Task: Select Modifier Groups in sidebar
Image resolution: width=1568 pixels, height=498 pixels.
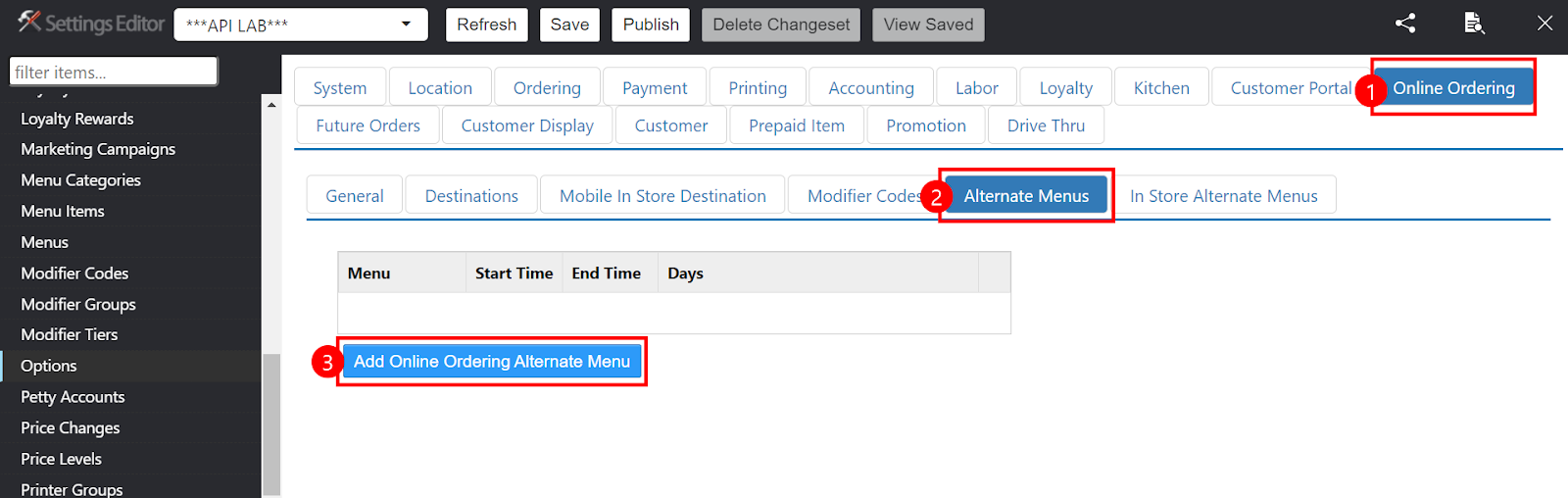Action: click(x=78, y=305)
